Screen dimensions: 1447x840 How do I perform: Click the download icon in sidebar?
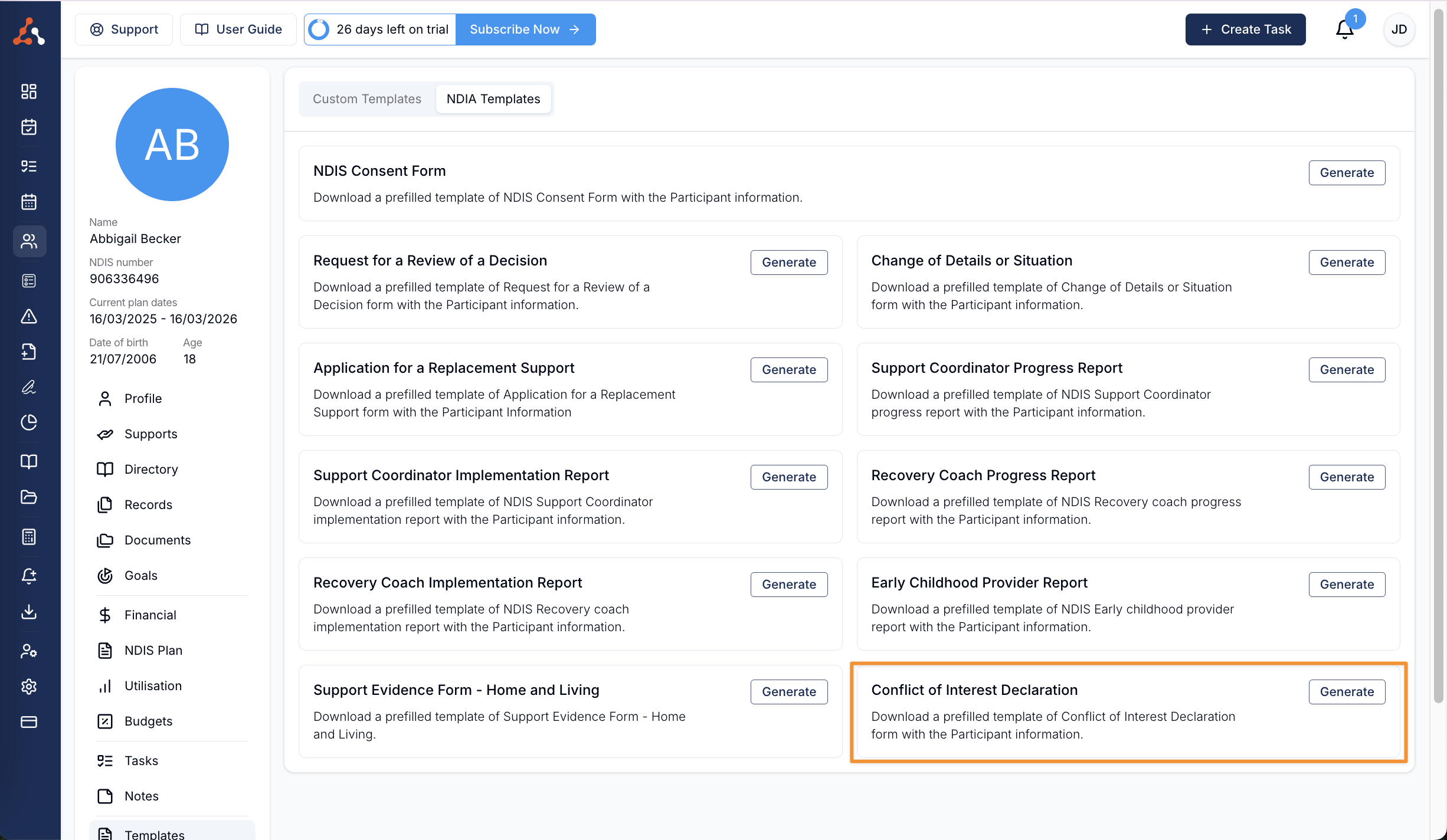pyautogui.click(x=29, y=612)
